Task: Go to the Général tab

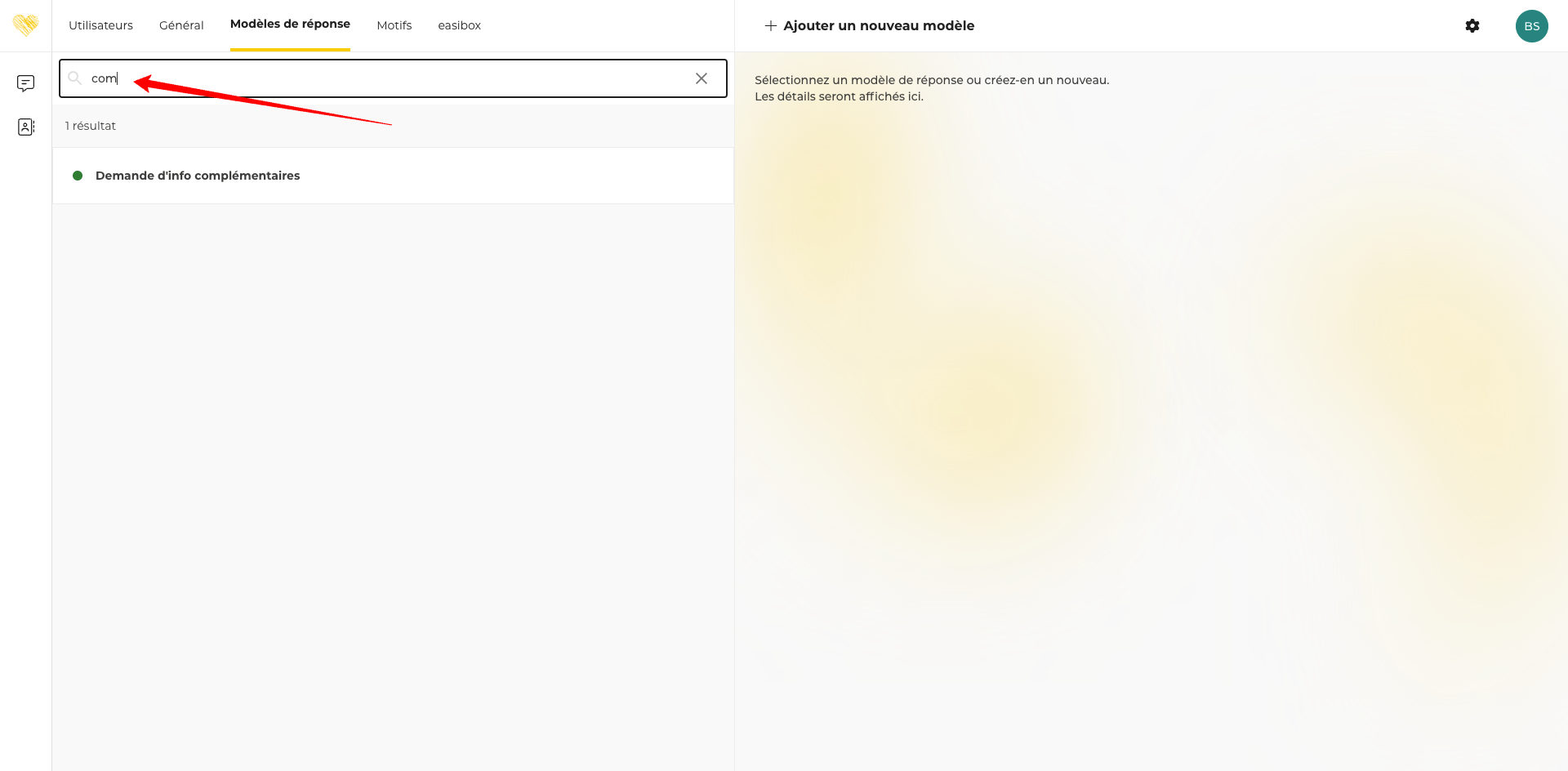Action: 181,26
